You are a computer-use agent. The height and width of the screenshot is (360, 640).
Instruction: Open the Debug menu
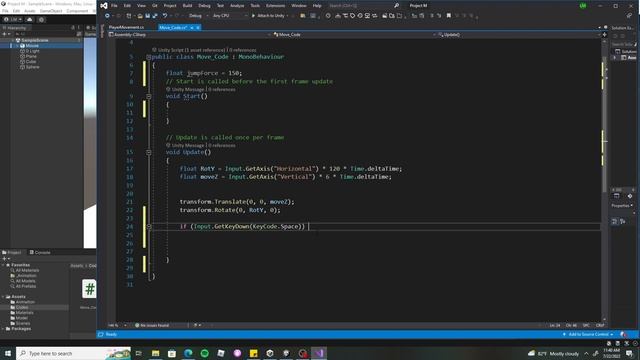click(204, 6)
